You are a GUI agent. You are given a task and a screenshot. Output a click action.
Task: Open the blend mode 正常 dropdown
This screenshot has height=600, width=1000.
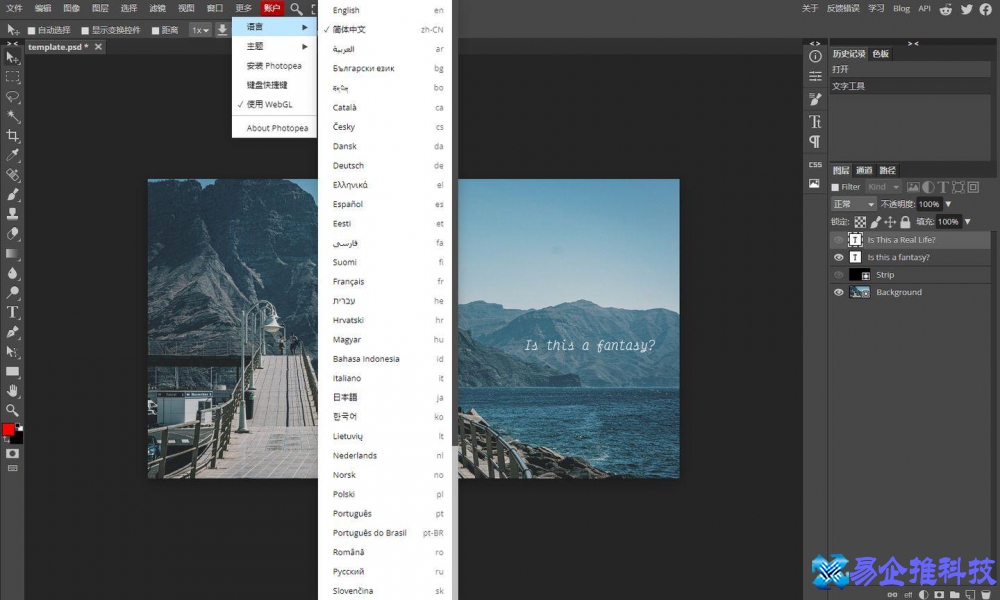[x=854, y=204]
